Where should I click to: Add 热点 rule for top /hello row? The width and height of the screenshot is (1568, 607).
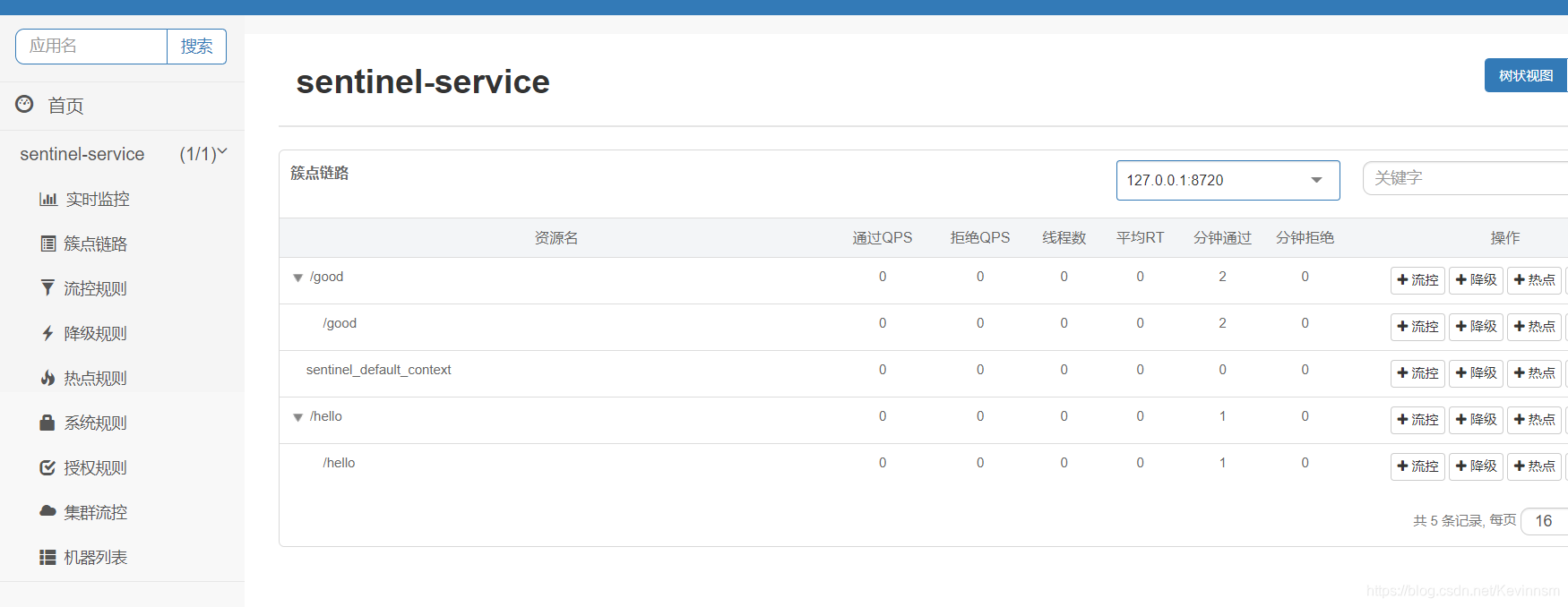[1534, 420]
